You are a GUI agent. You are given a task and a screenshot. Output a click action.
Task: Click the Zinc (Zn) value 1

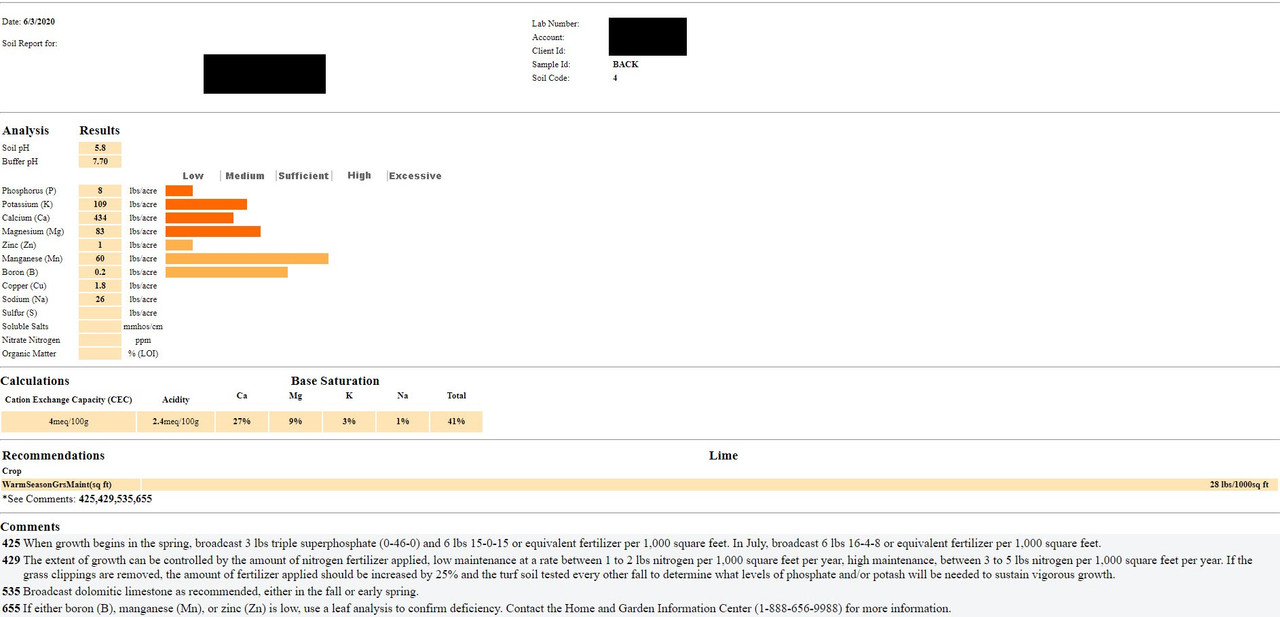point(100,245)
